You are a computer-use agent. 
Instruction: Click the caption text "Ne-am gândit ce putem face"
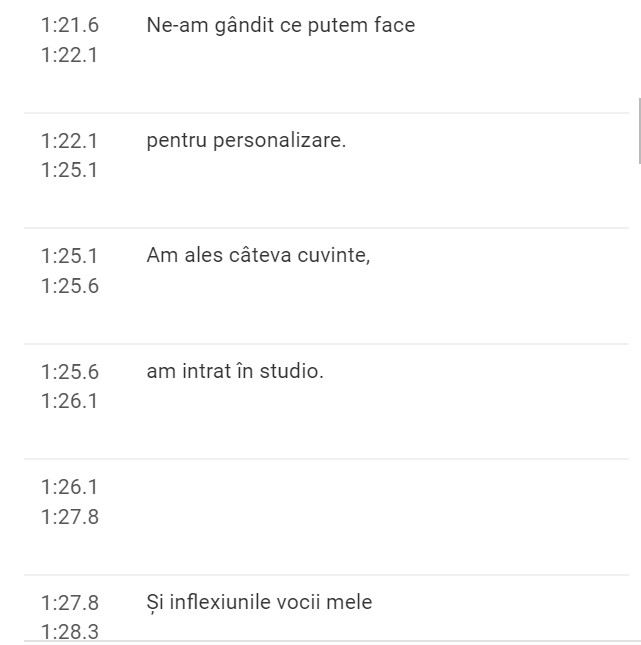(281, 26)
